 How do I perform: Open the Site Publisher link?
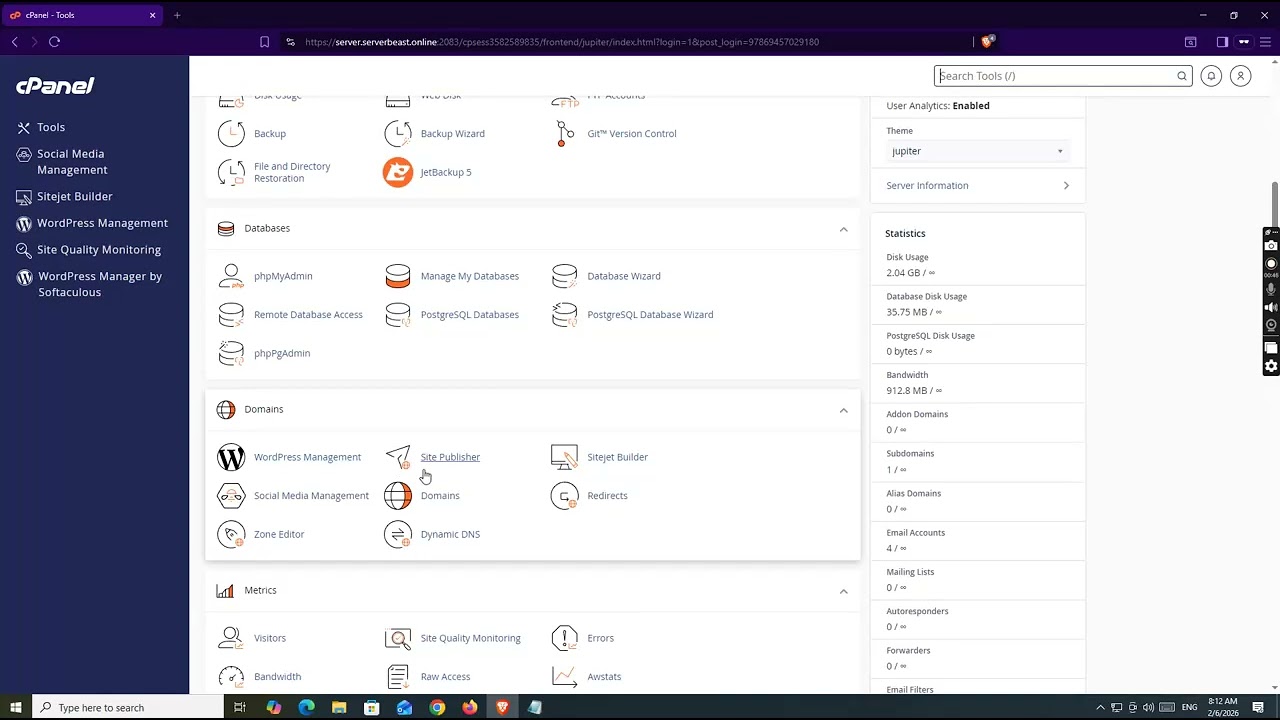(450, 457)
